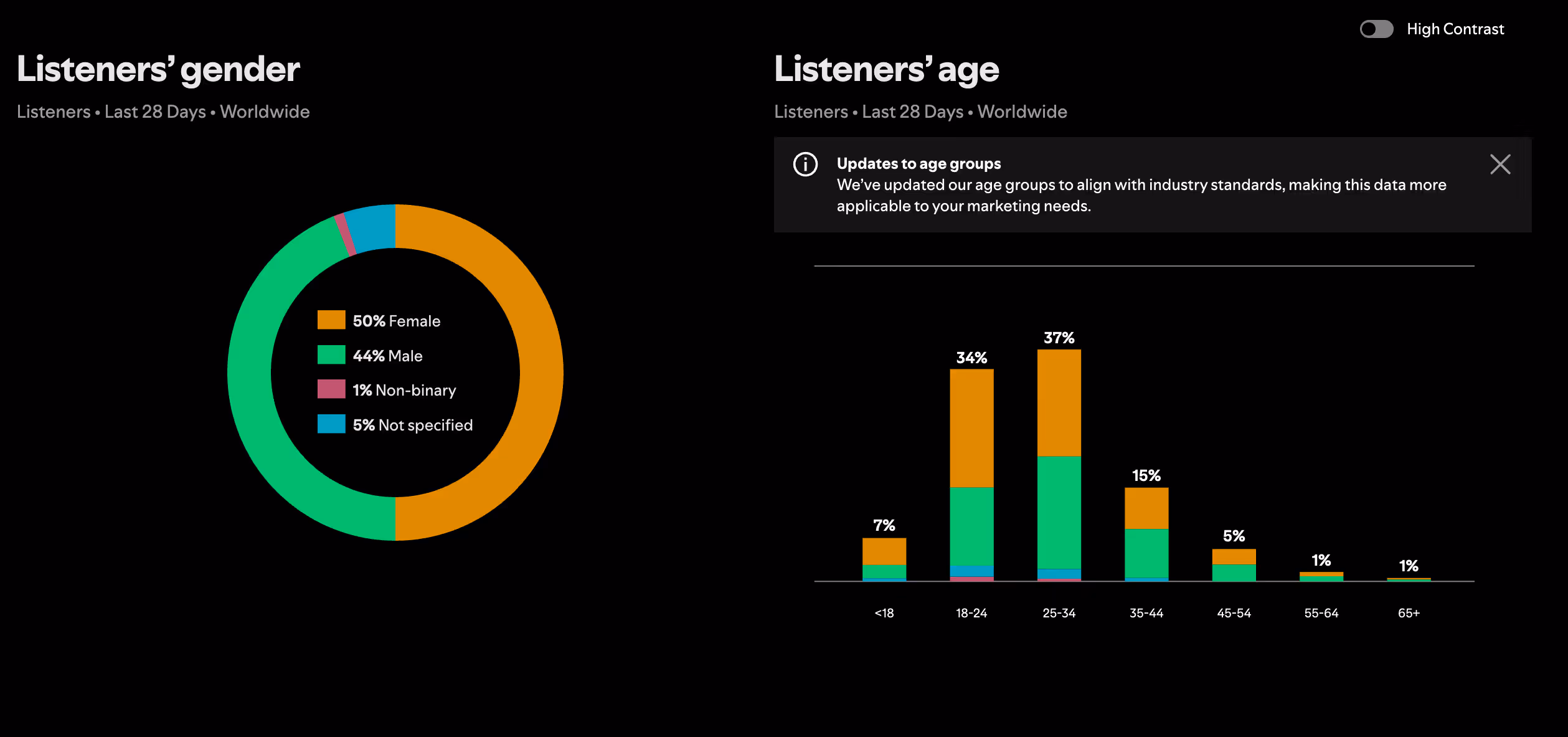Screen dimensions: 1568x737
Task: Click the pink Non-binary legend swatch
Action: coord(331,389)
